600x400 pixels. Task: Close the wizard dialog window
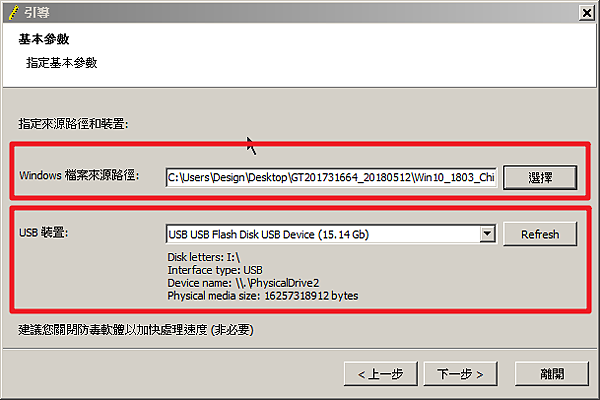(586, 13)
